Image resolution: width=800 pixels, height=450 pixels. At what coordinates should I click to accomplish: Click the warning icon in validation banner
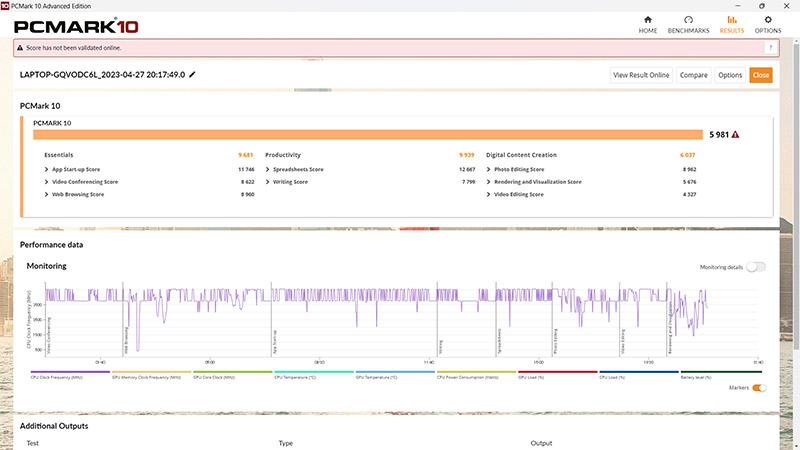coord(20,48)
